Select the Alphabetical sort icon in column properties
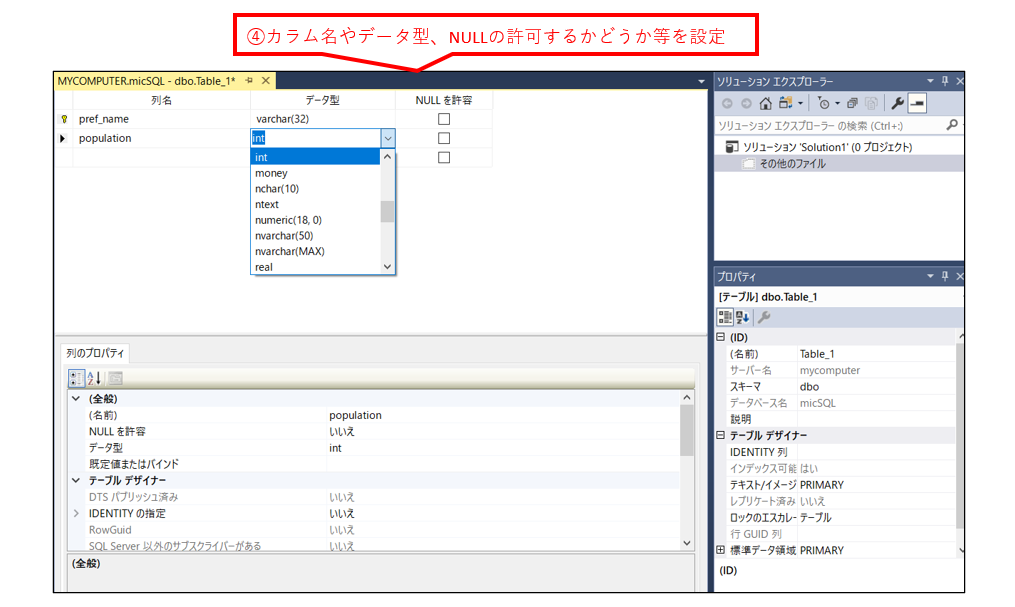This screenshot has width=1015, height=607. (x=93, y=381)
